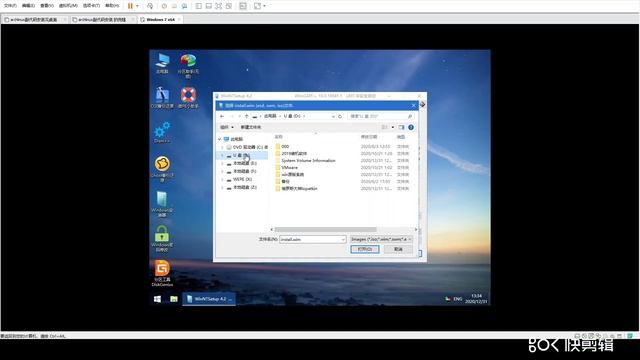Select local disk (E:) in tree

click(x=242, y=163)
